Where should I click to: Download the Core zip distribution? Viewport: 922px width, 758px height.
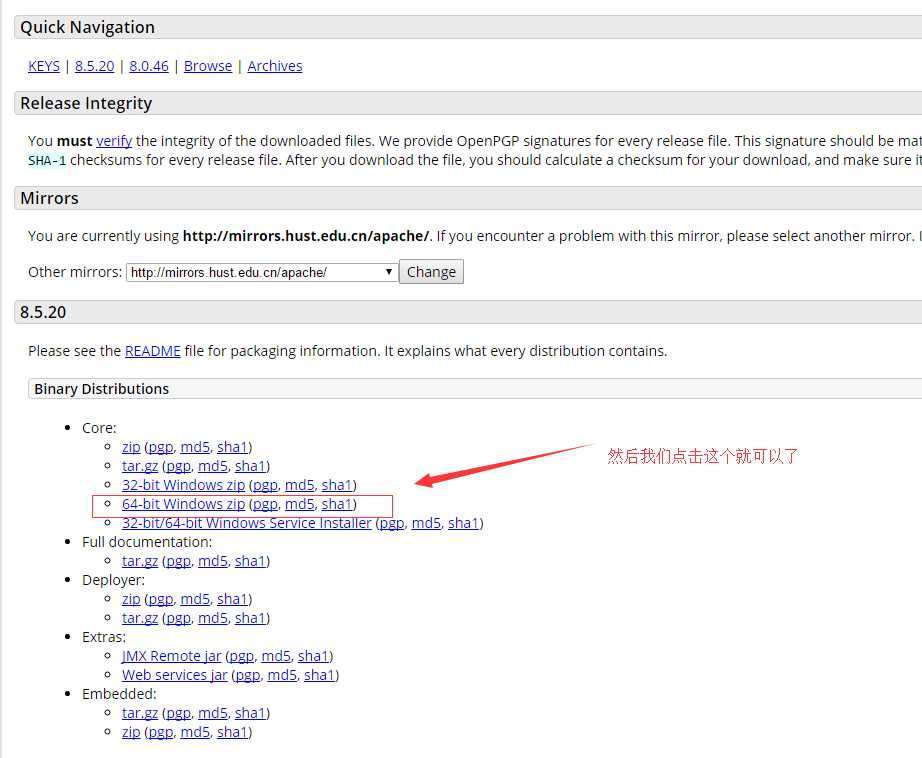[x=131, y=447]
